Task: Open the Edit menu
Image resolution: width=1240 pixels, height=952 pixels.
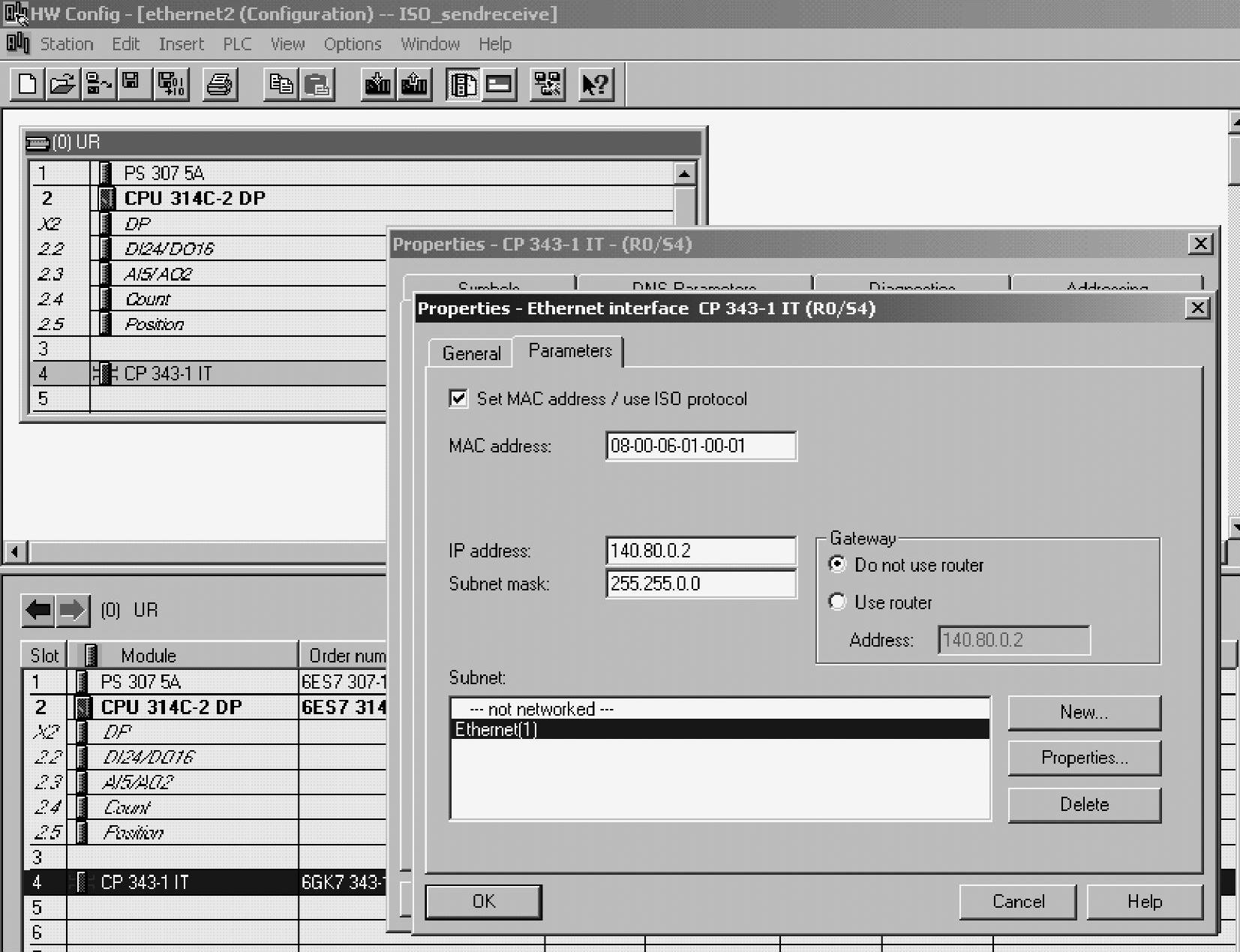Action: click(126, 44)
